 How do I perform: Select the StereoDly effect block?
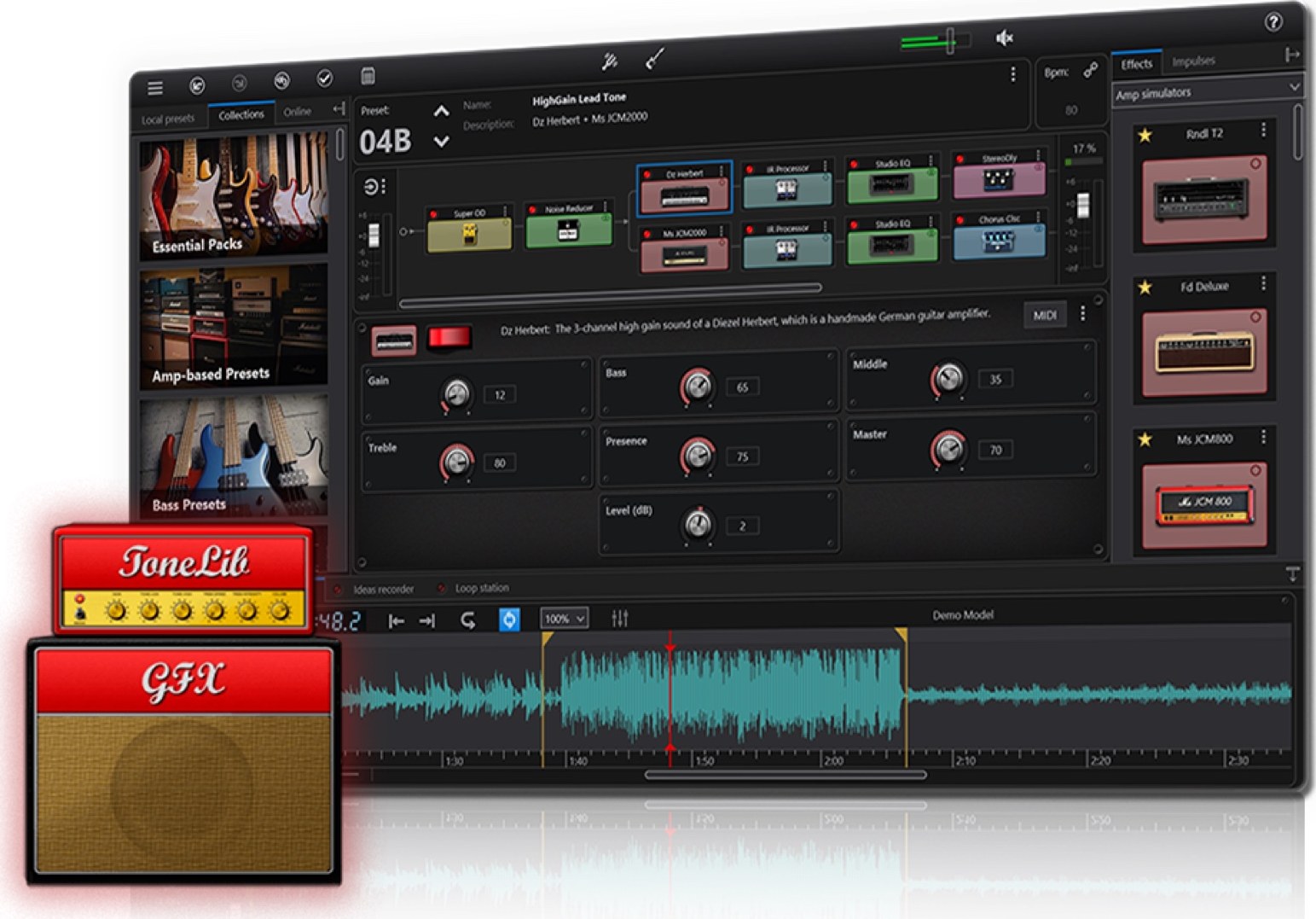click(998, 176)
